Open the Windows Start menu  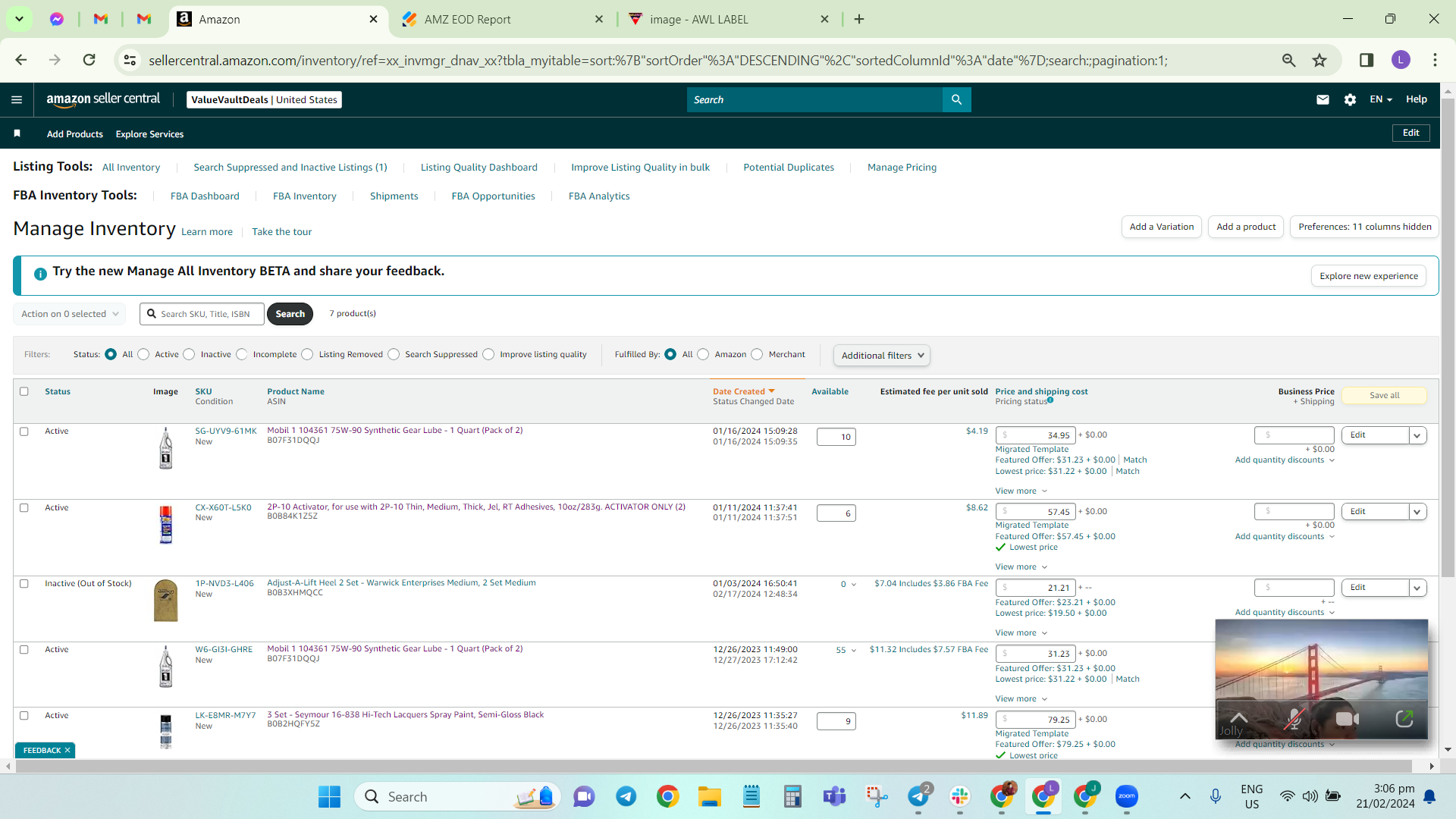coord(329,796)
